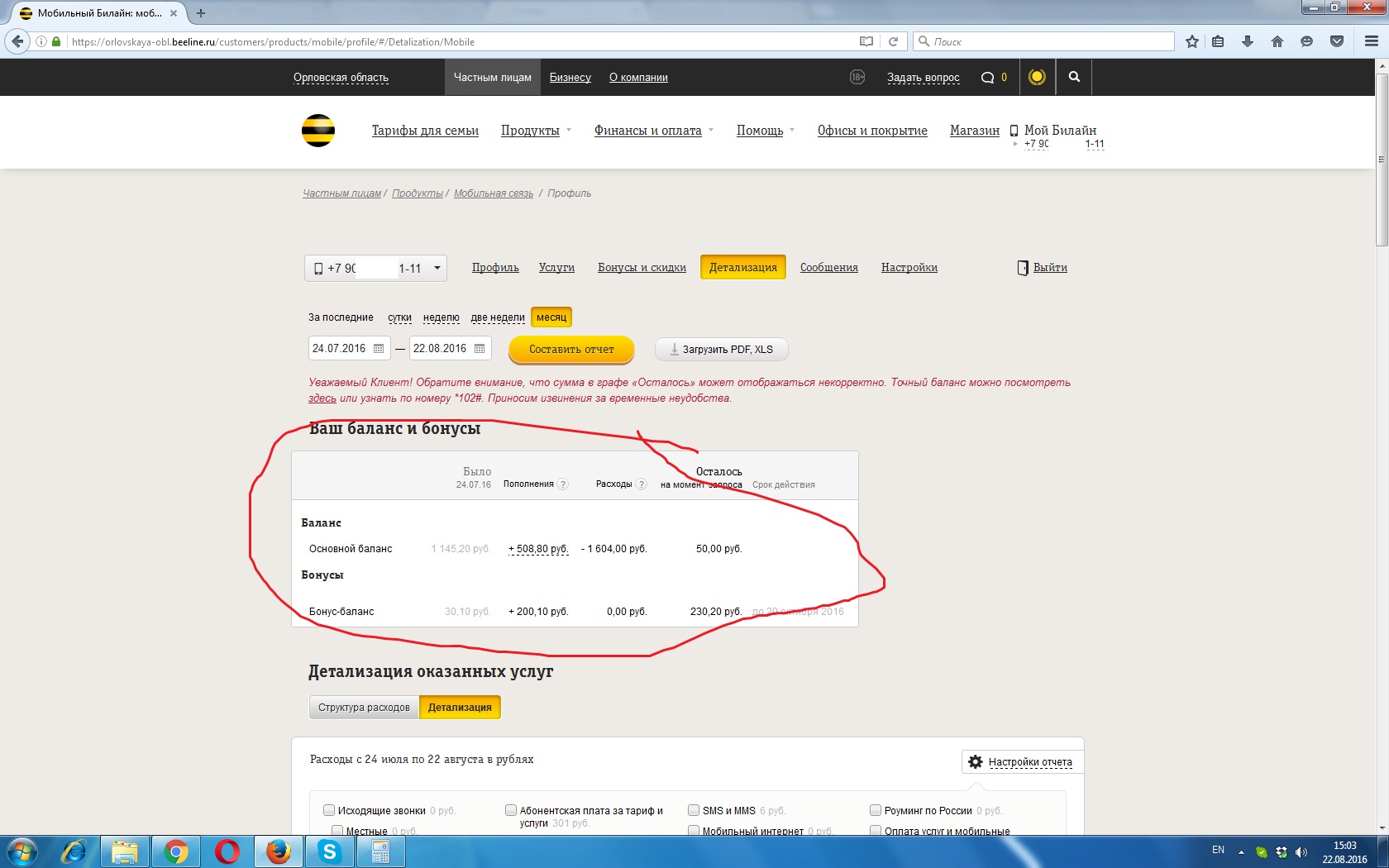Click the +508,80 руб. top-up amount
Image resolution: width=1389 pixels, height=868 pixels.
[x=538, y=549]
